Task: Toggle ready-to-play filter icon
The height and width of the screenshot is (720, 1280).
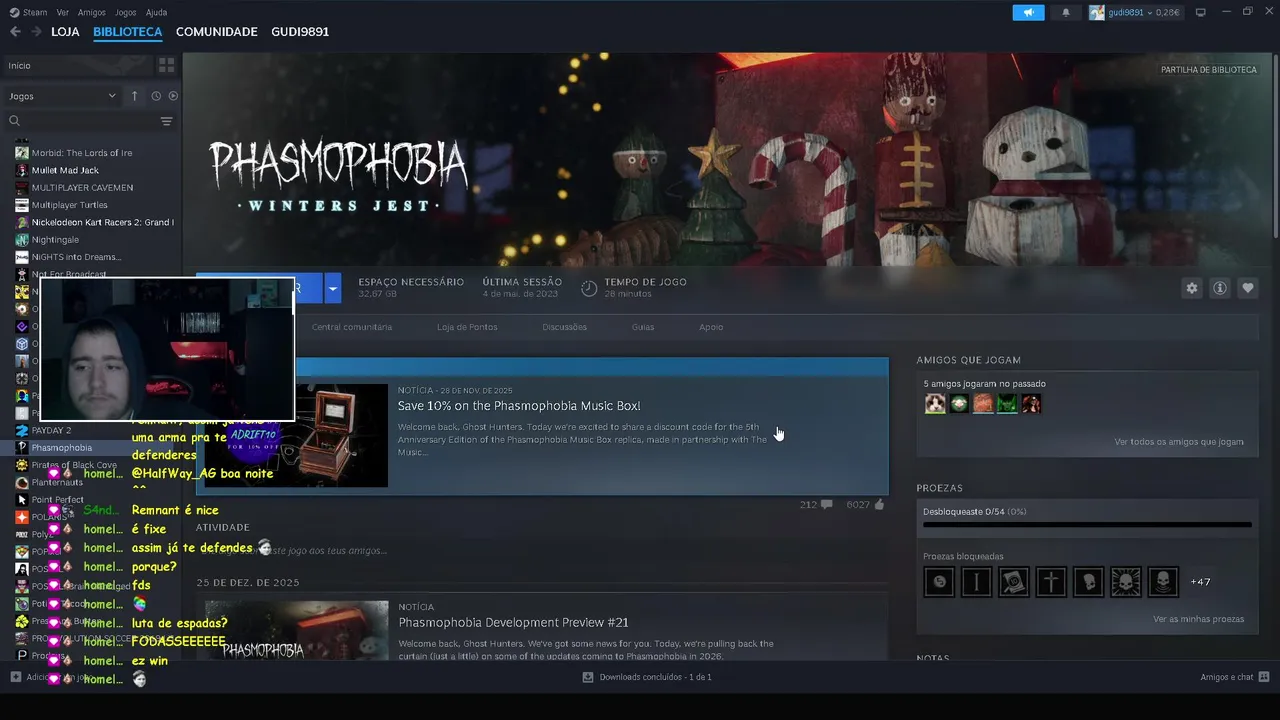Action: pos(173,96)
